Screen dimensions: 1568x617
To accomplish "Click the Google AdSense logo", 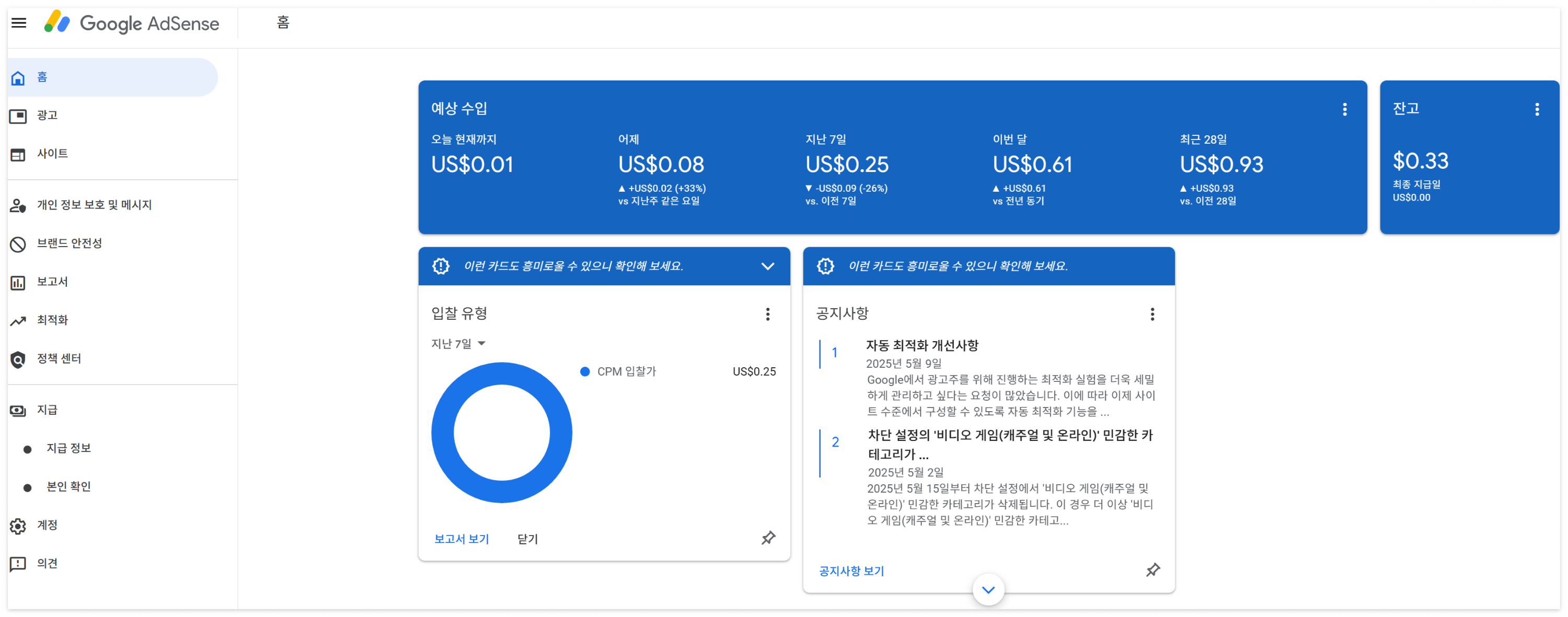I will (132, 23).
